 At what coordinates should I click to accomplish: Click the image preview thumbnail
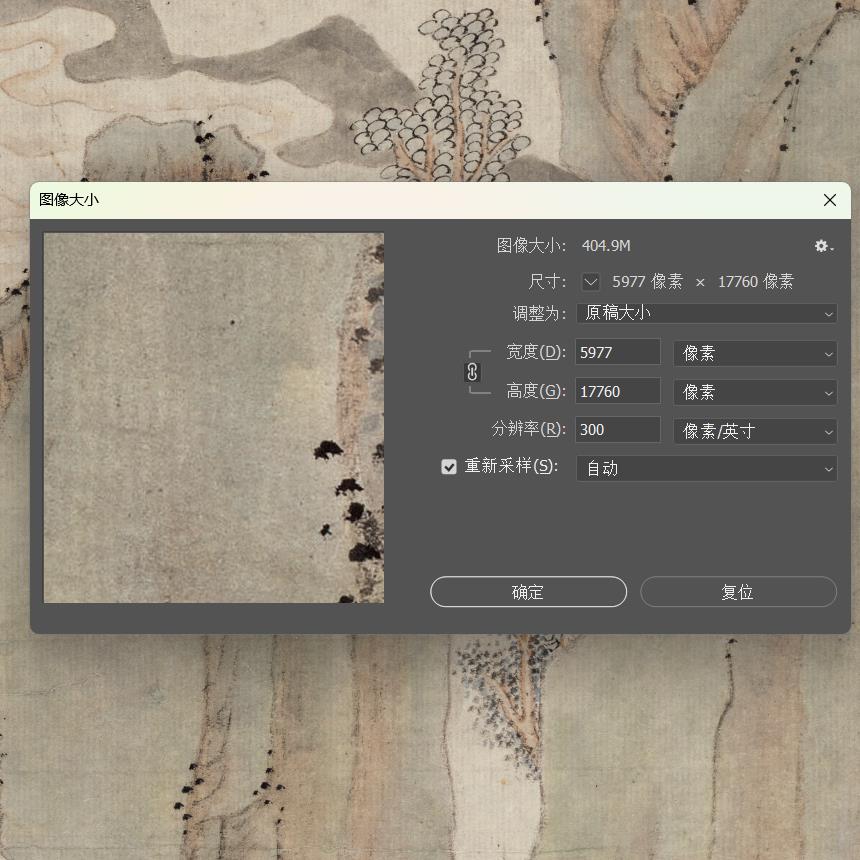[213, 418]
